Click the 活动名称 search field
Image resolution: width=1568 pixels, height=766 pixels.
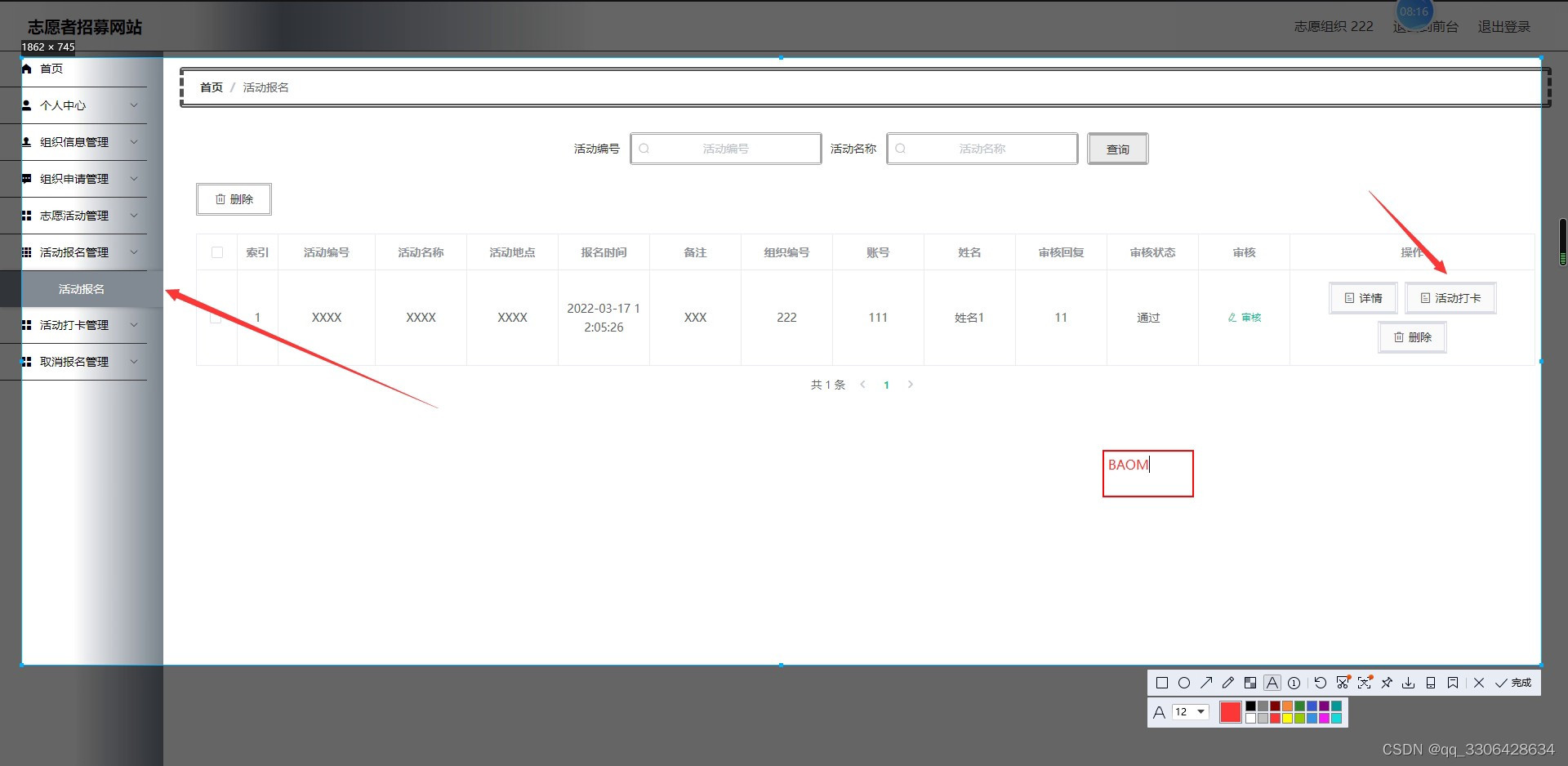(982, 149)
